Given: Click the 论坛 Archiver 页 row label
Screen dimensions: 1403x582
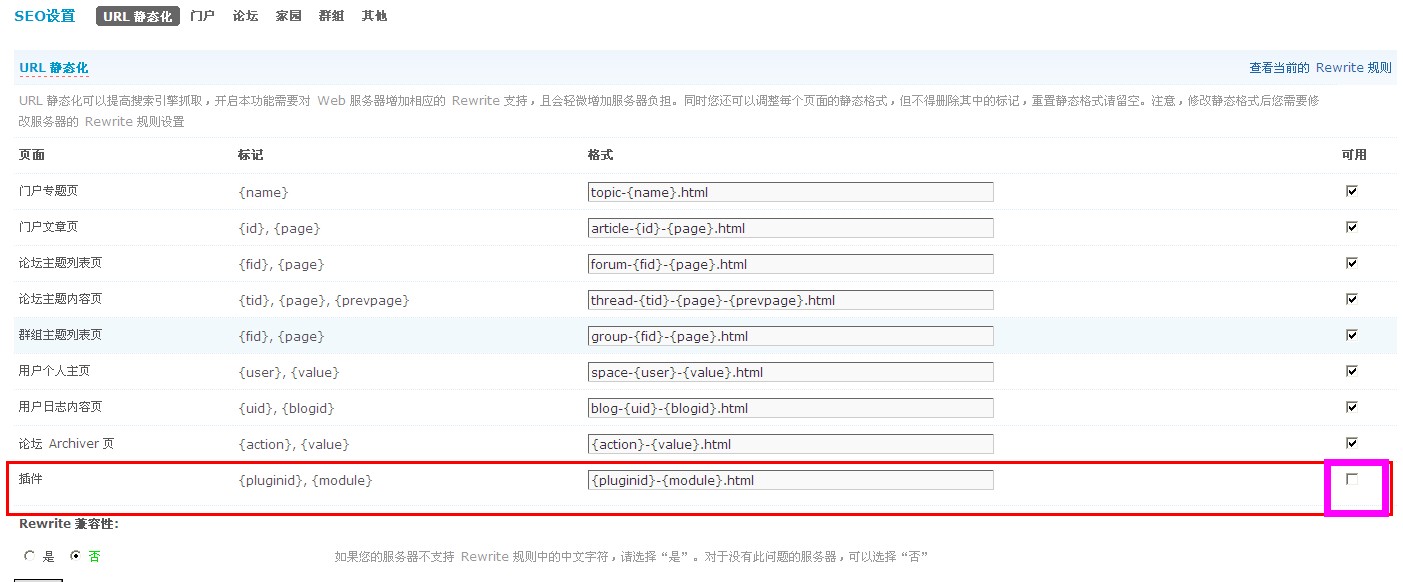Looking at the screenshot, I should pyautogui.click(x=67, y=443).
